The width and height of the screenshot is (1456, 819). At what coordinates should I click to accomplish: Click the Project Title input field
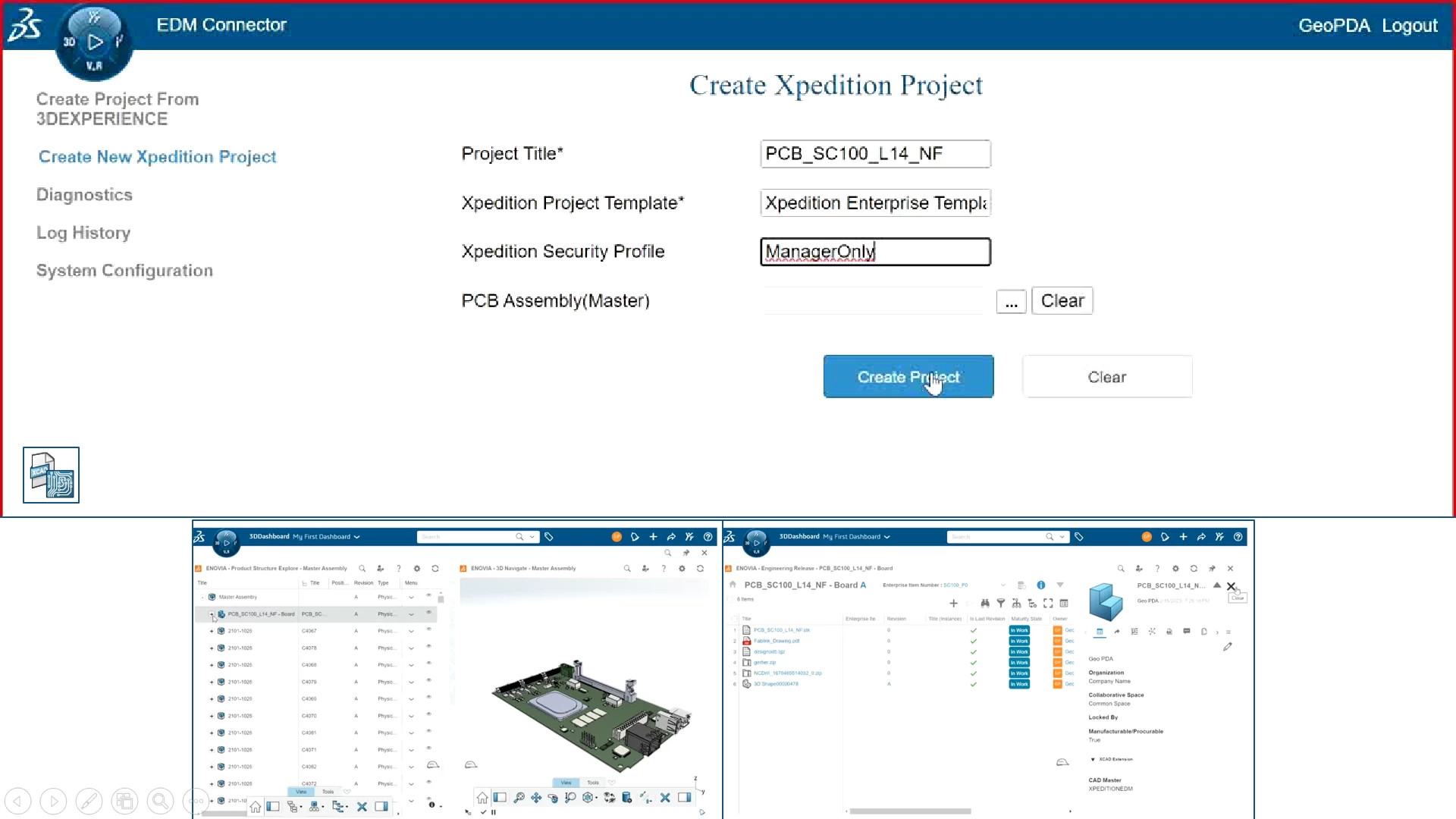(x=875, y=153)
